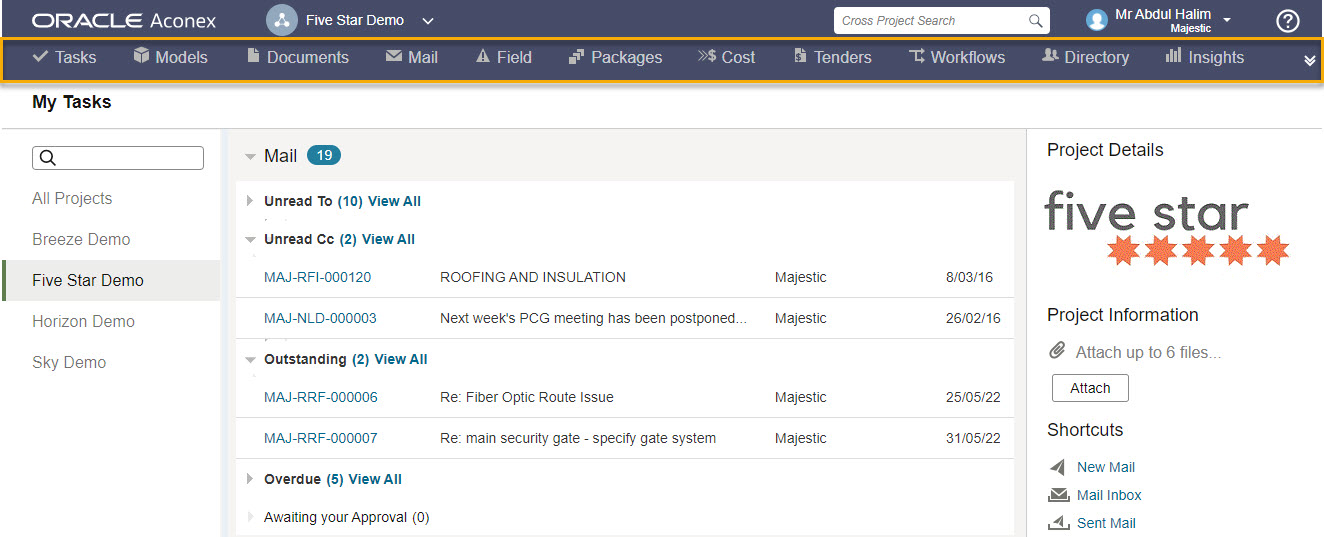Open mail MAJ-NLD-000003
Viewport: 1324px width, 537px height.
pos(320,318)
